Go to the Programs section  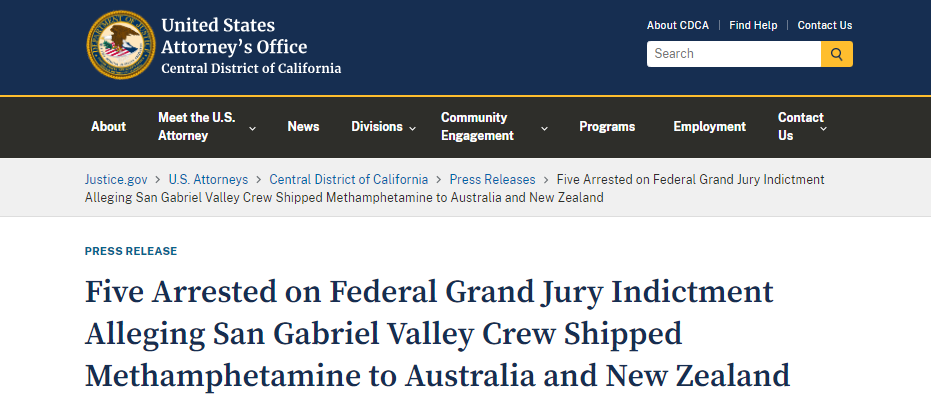pos(607,126)
